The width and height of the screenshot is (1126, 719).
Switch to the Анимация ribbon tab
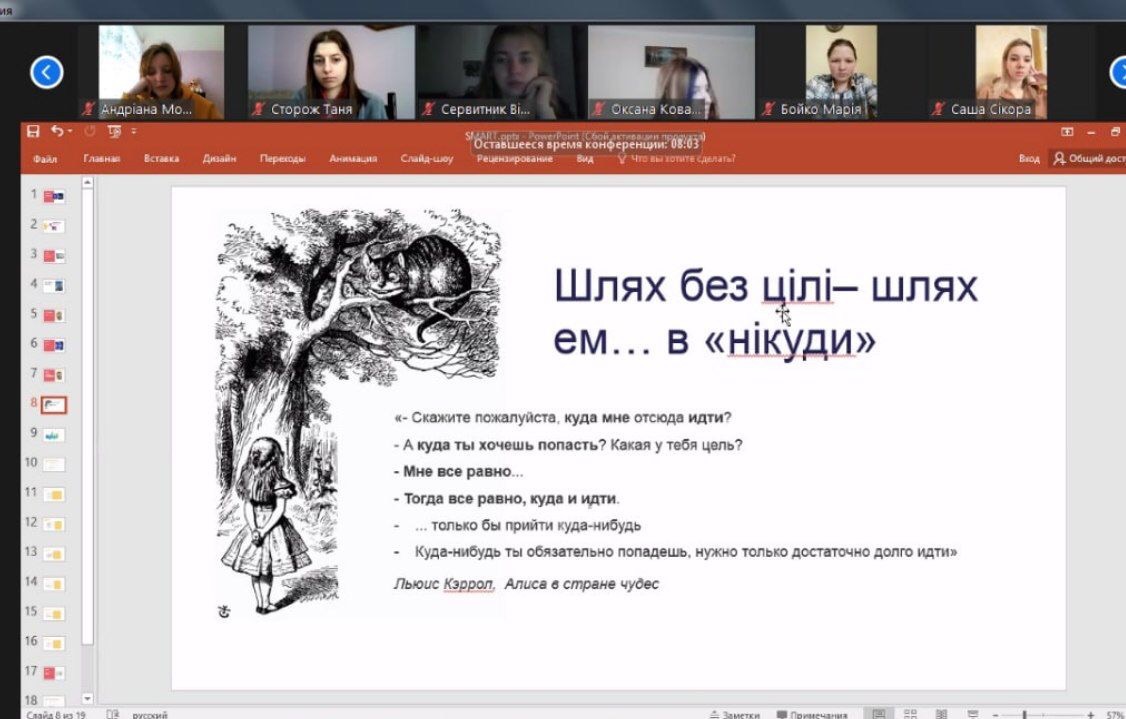(353, 159)
